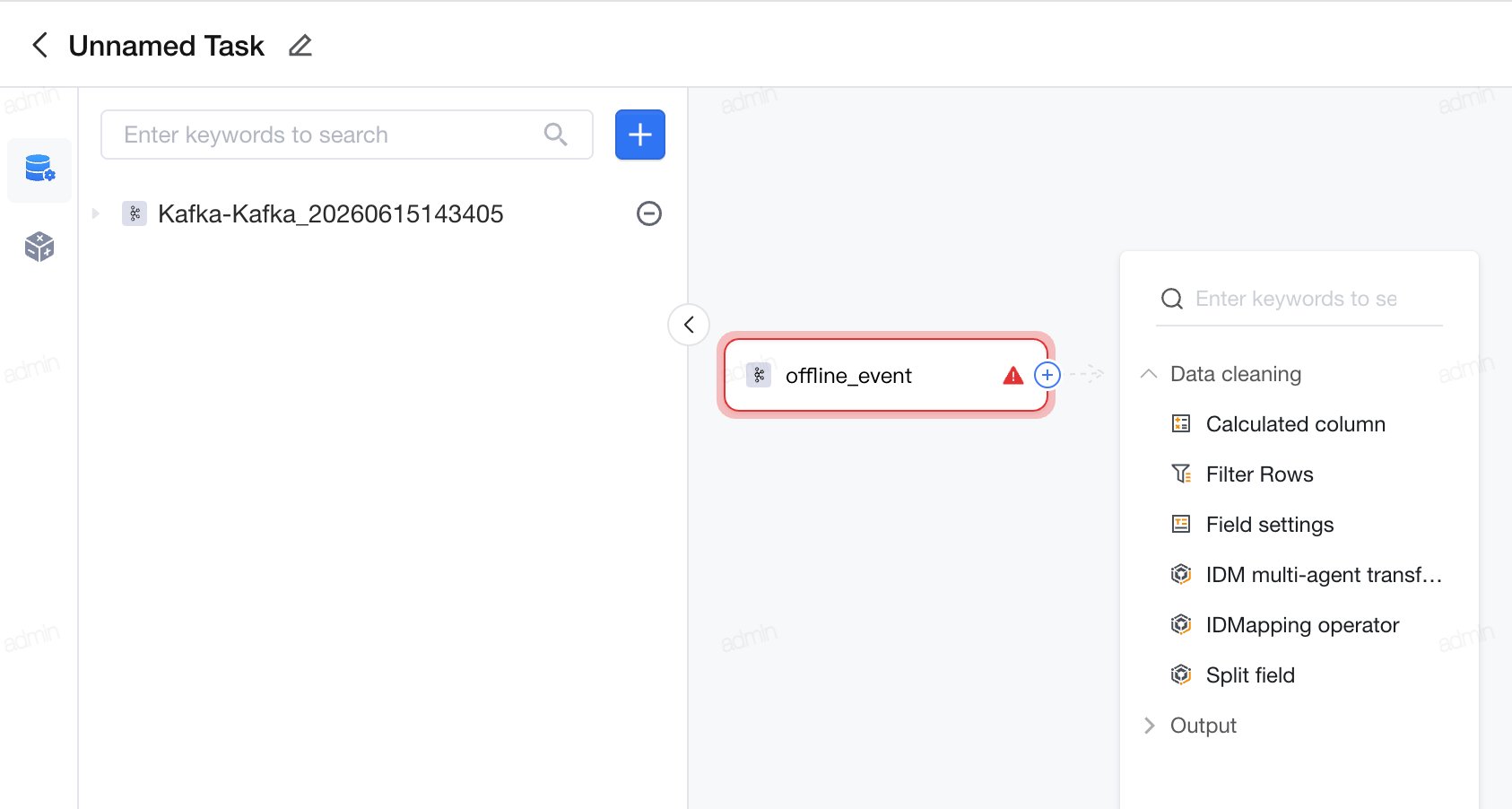Select the offline_event node
Image resolution: width=1512 pixels, height=809 pixels.
click(x=885, y=375)
